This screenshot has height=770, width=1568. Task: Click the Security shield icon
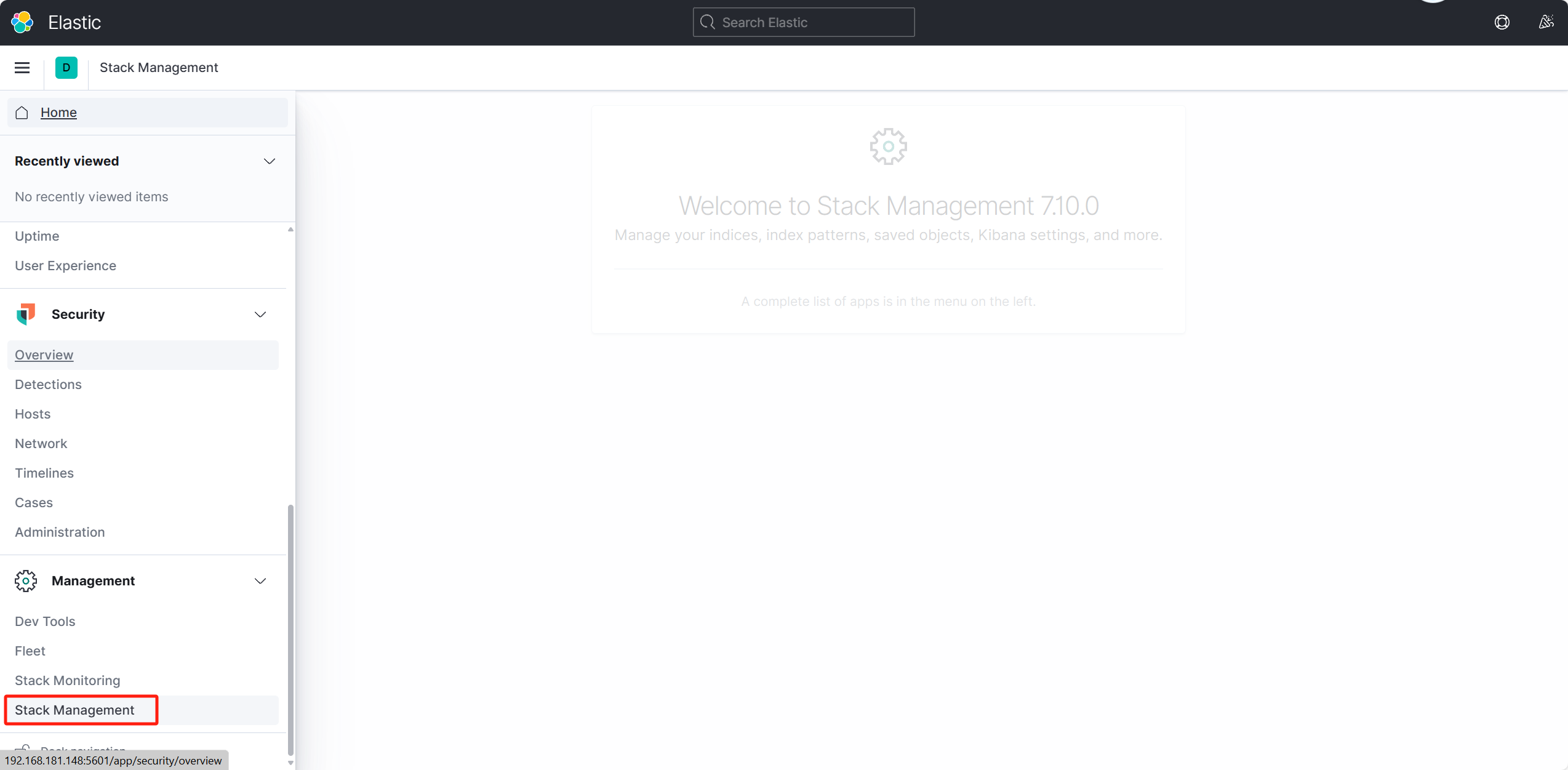pos(26,314)
